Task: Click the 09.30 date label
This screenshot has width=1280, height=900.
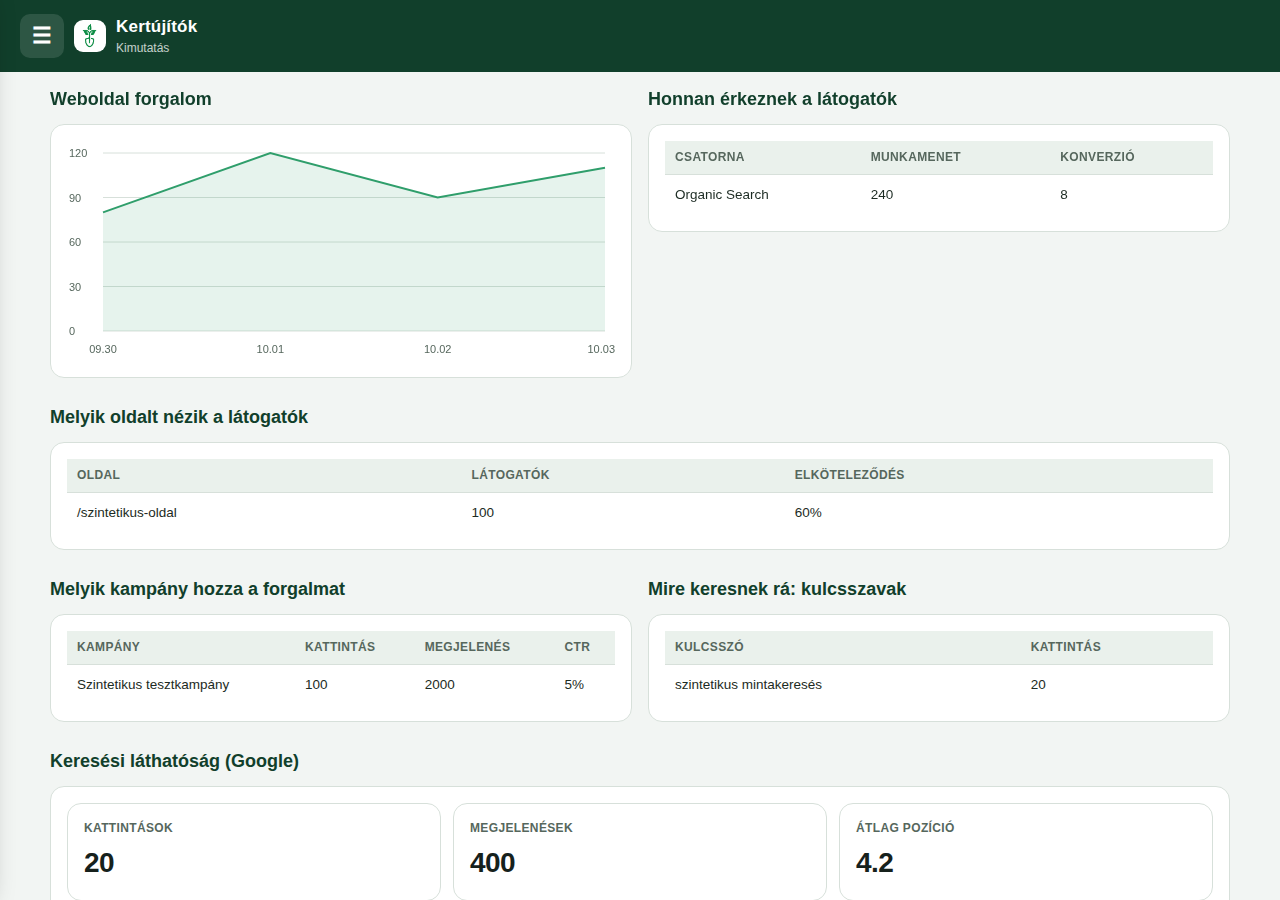Action: 103,349
